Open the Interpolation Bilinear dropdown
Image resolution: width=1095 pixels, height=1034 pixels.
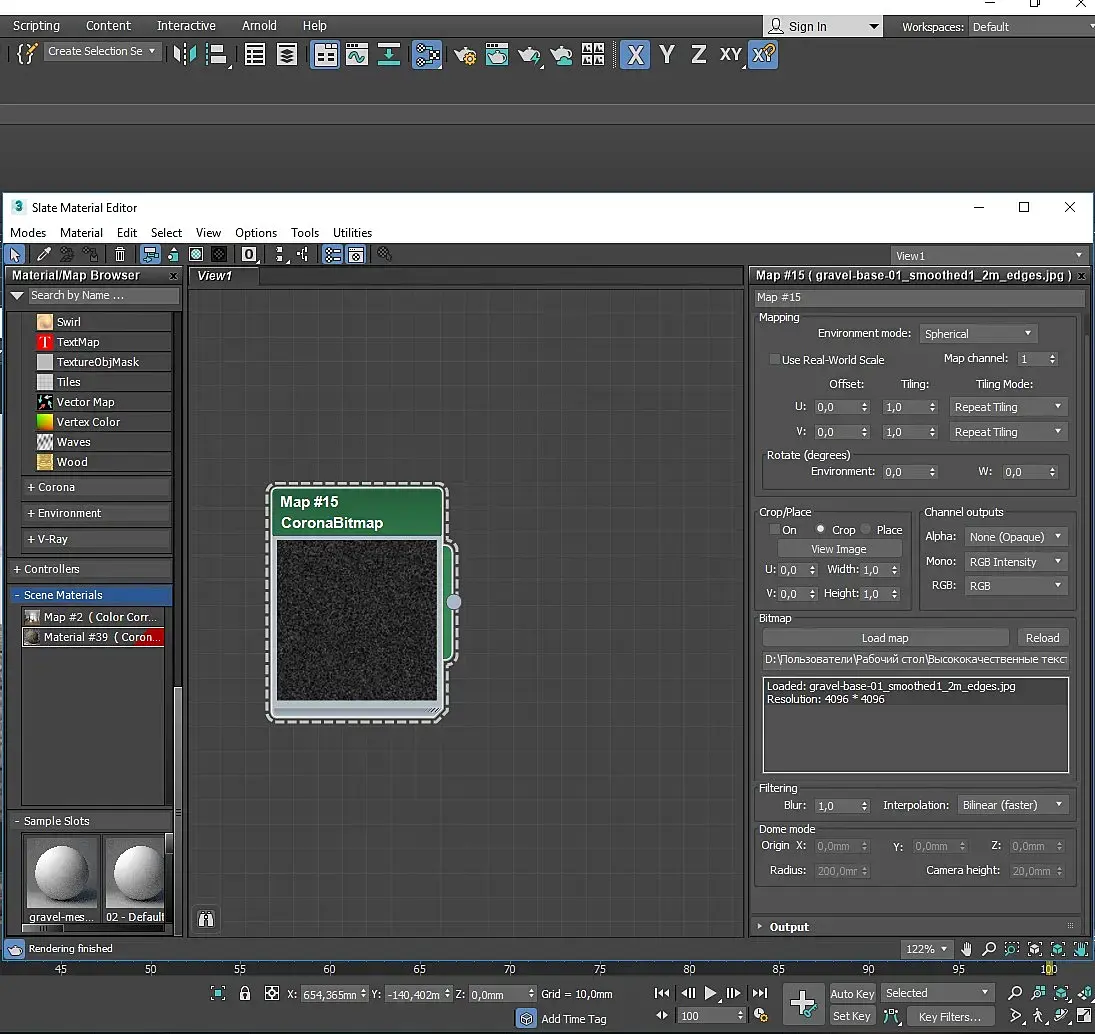point(1012,805)
